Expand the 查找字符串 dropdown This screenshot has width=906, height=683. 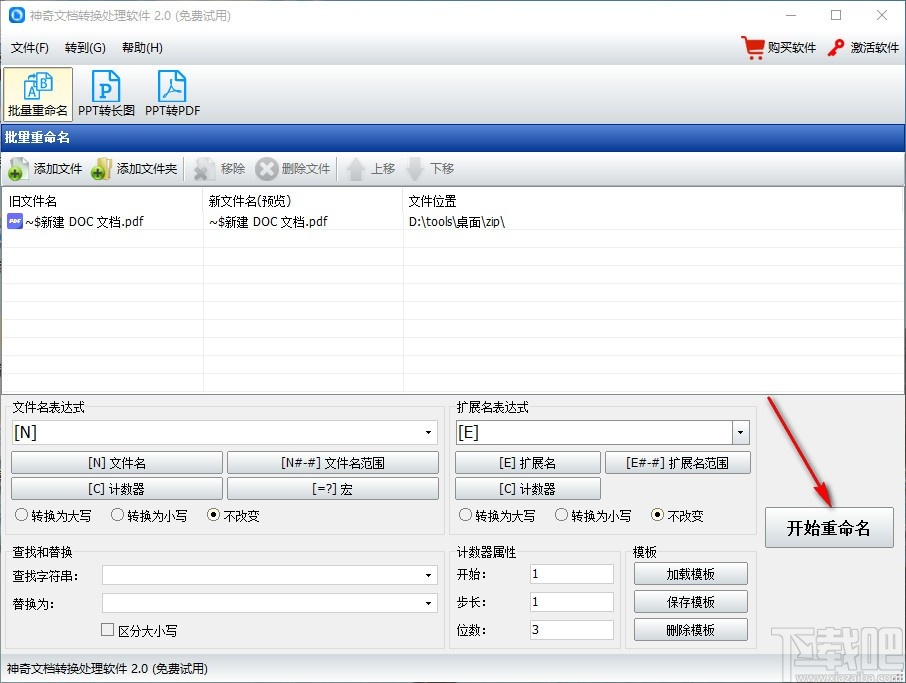point(428,575)
